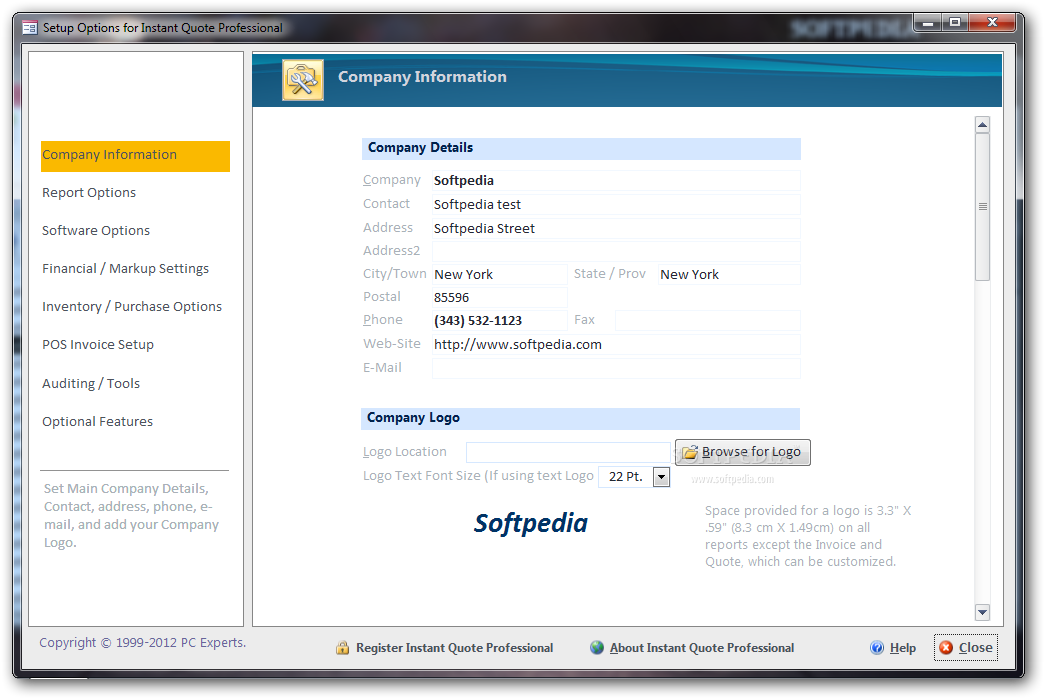Click the empty Logo Location field
The image size is (1045, 699).
pyautogui.click(x=568, y=452)
